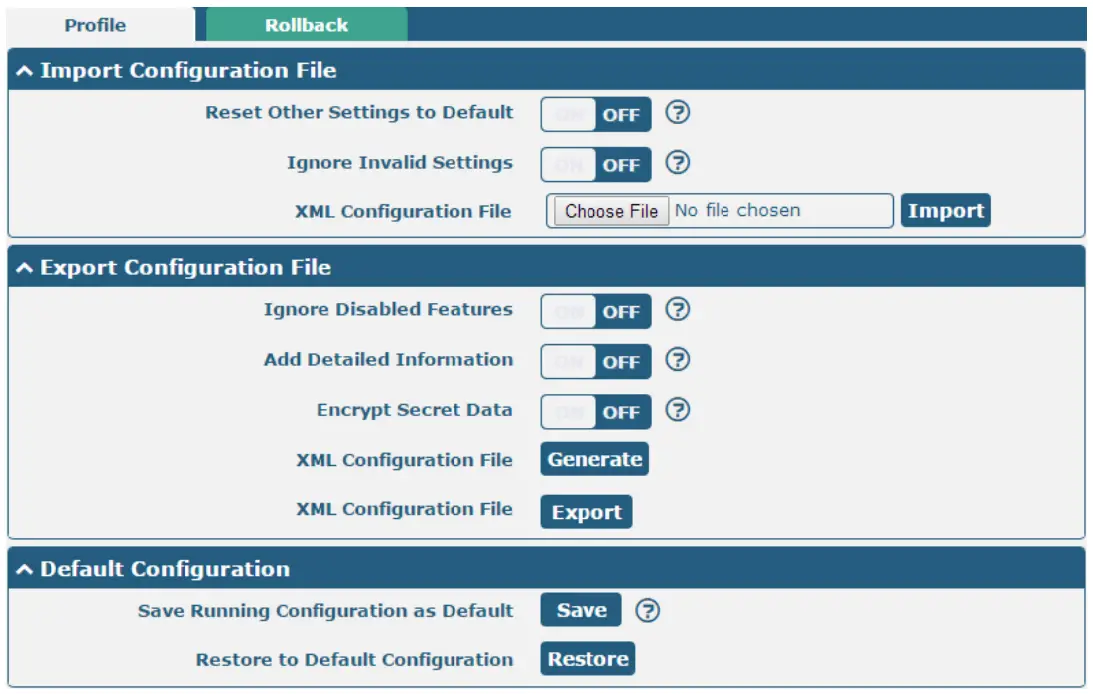This screenshot has width=1093, height=694.
Task: Show help for Add Detailed Information
Action: click(x=678, y=359)
